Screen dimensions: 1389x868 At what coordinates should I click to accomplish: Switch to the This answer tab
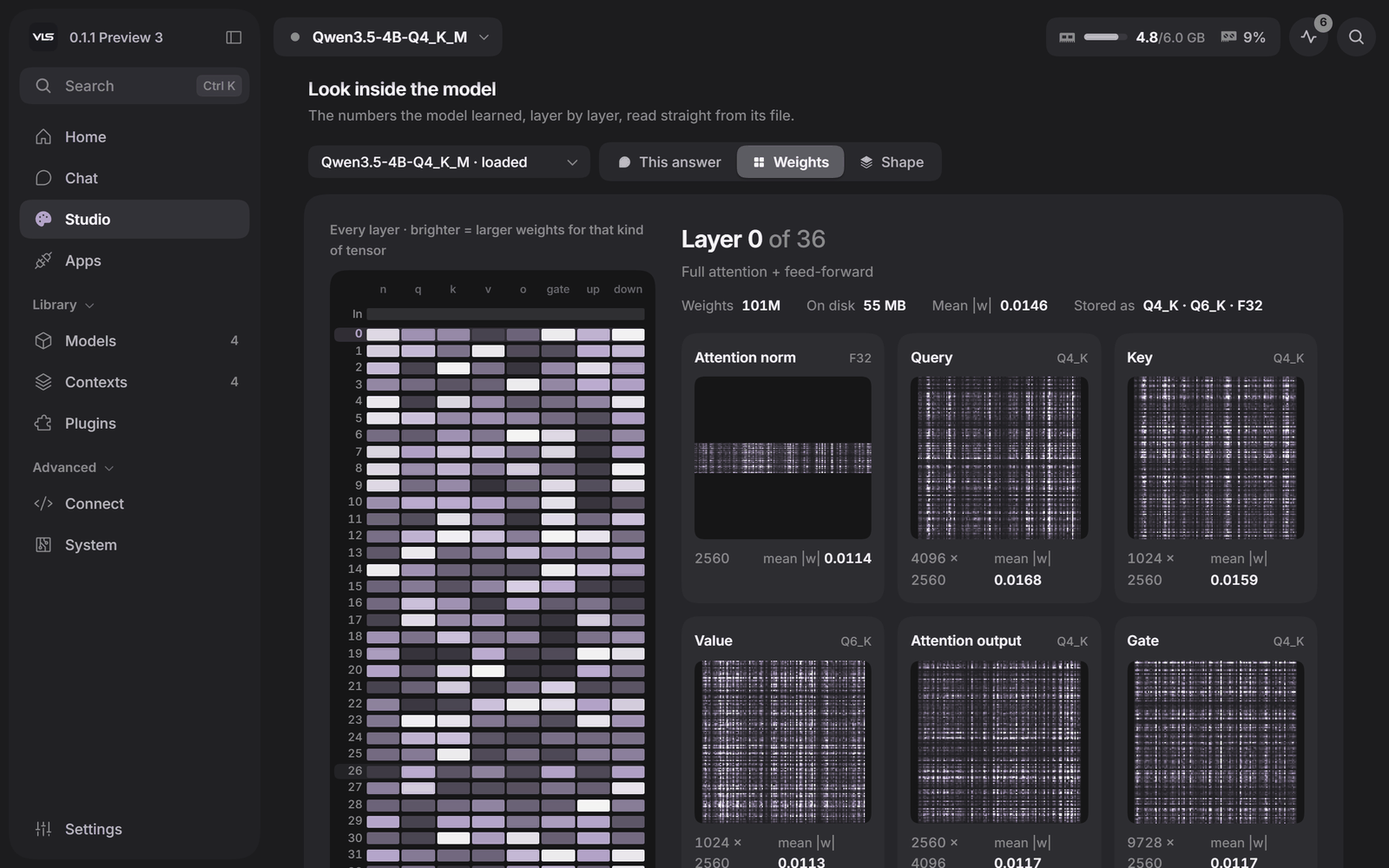669,162
